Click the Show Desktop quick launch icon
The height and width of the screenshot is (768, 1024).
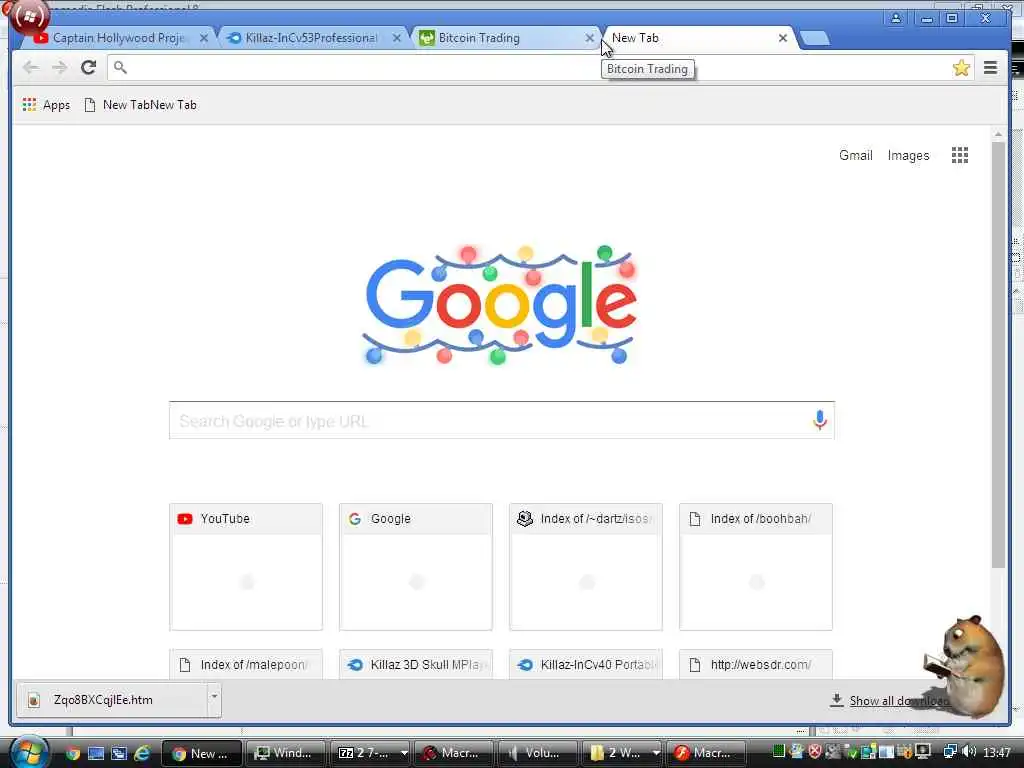(96, 754)
